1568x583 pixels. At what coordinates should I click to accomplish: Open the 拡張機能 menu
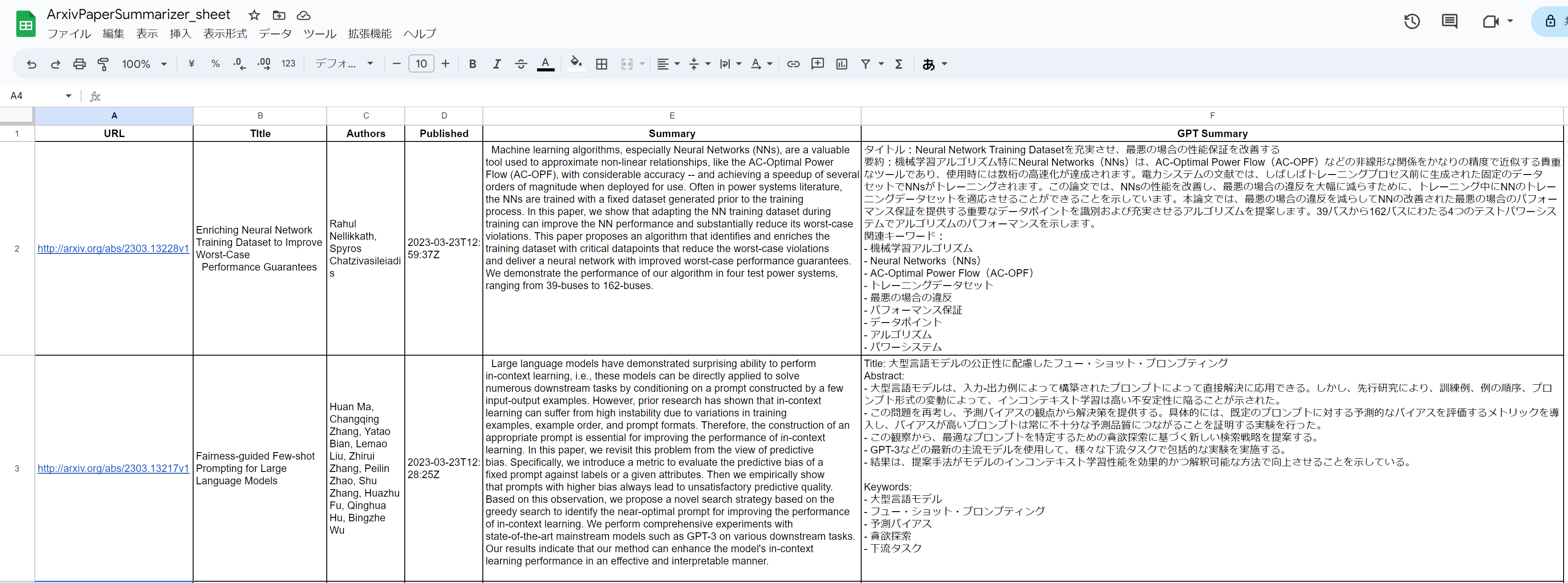[x=370, y=33]
